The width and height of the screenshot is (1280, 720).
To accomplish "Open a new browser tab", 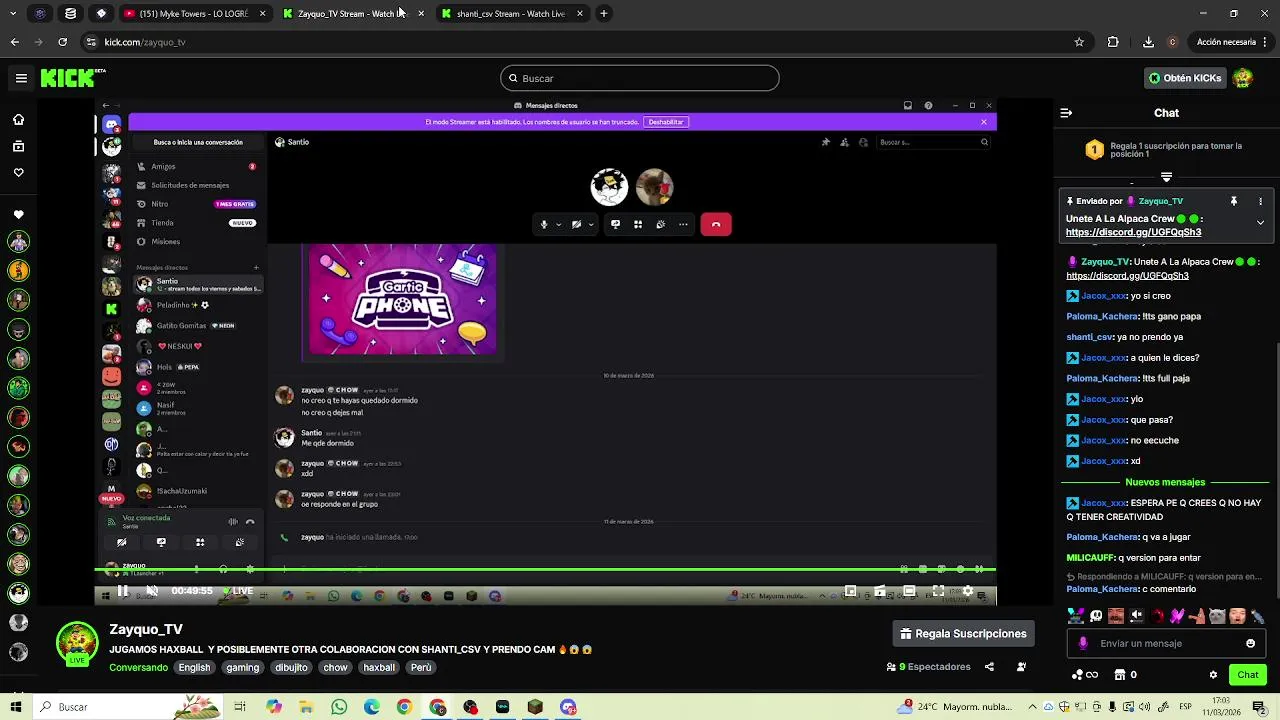I will (x=604, y=14).
